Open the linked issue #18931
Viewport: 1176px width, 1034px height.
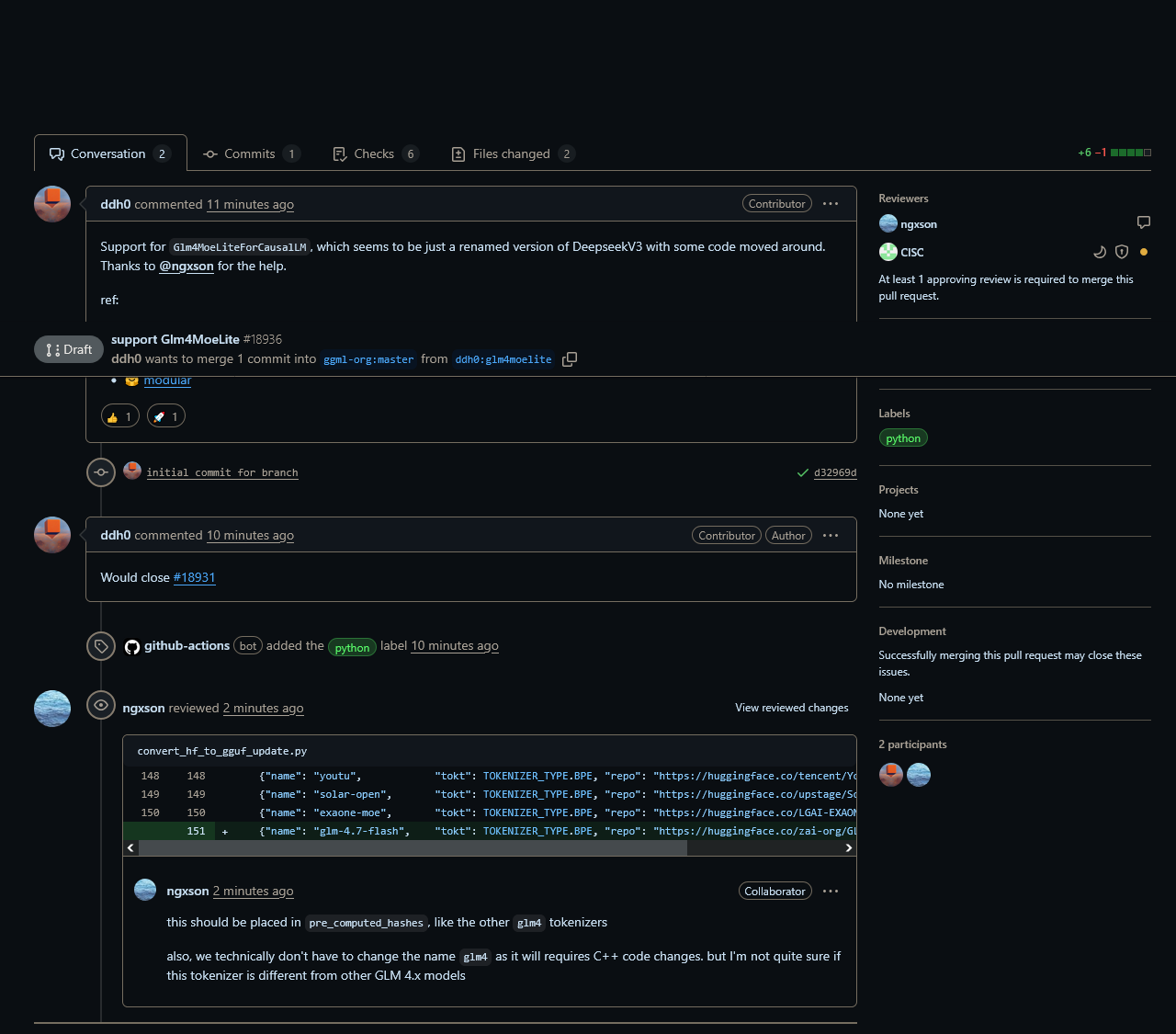tap(195, 577)
